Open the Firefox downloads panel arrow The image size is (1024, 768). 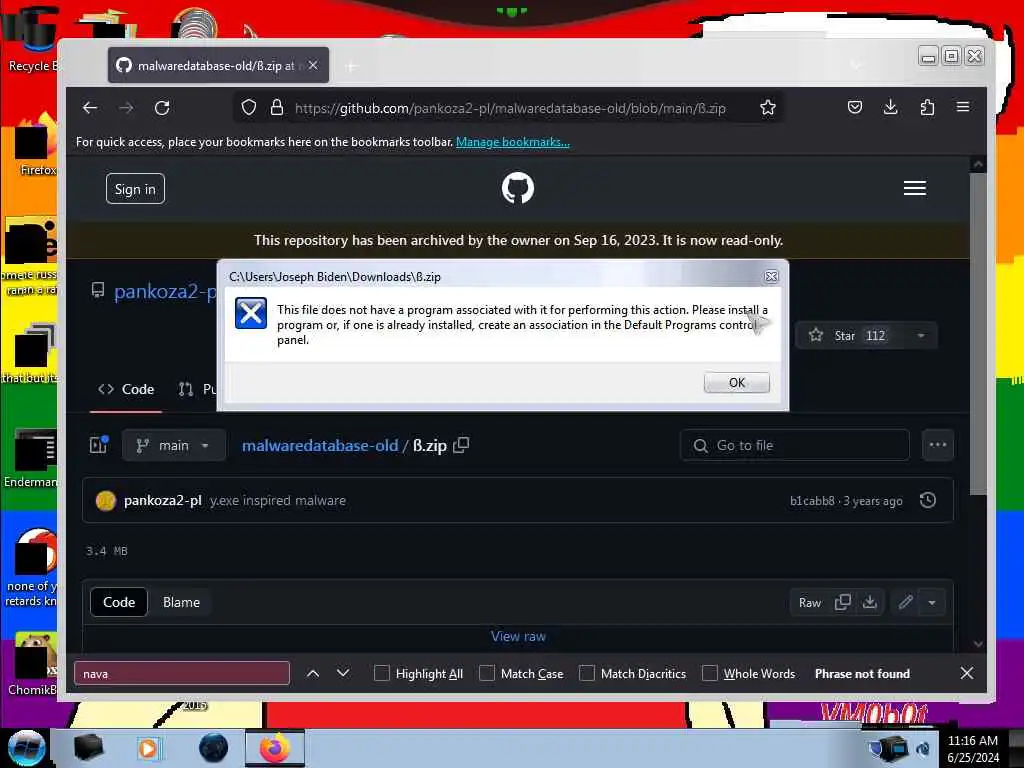click(x=890, y=107)
